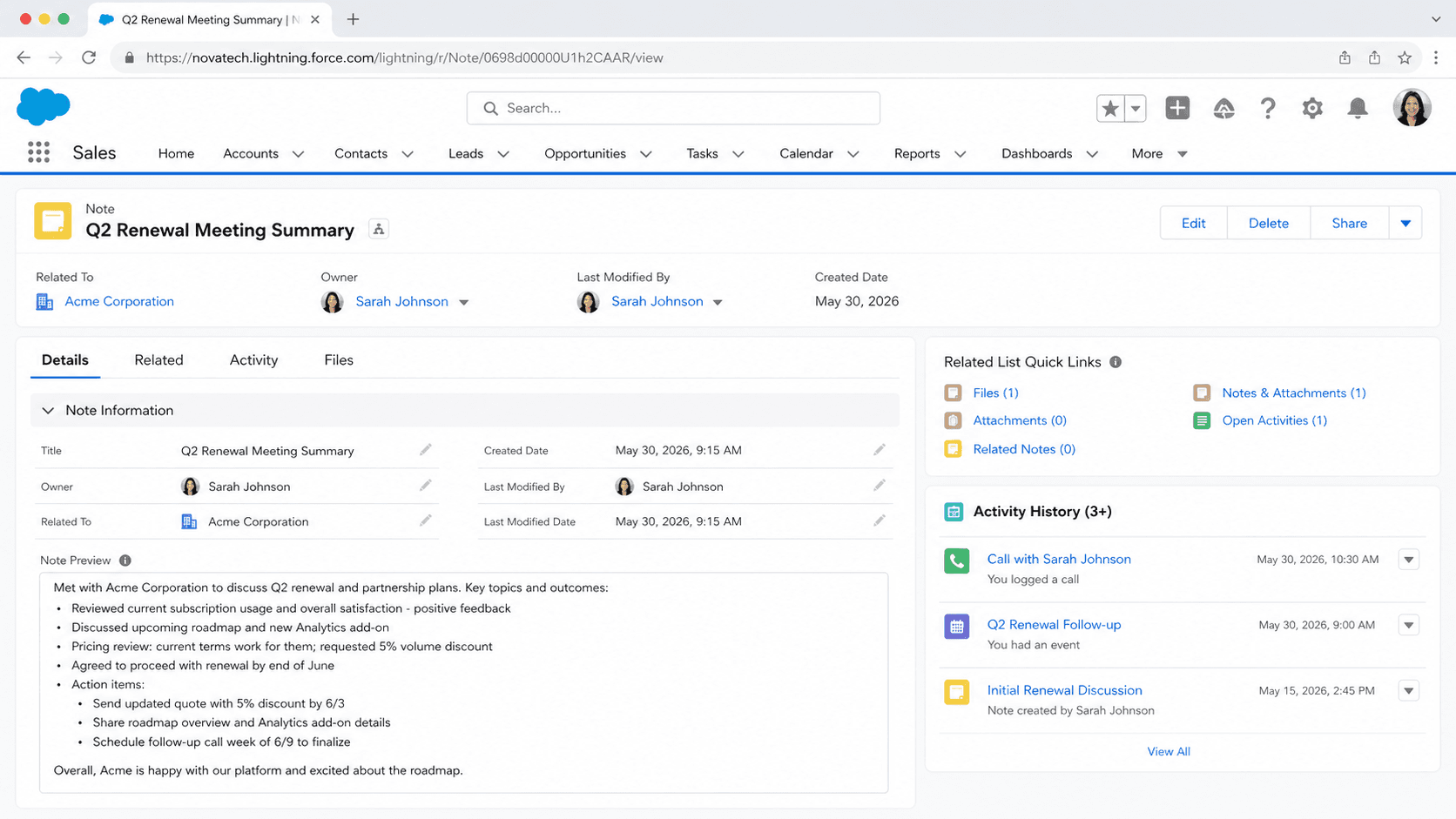The image size is (1456, 819).
Task: Click the info icon next to Note Preview
Action: (x=125, y=561)
